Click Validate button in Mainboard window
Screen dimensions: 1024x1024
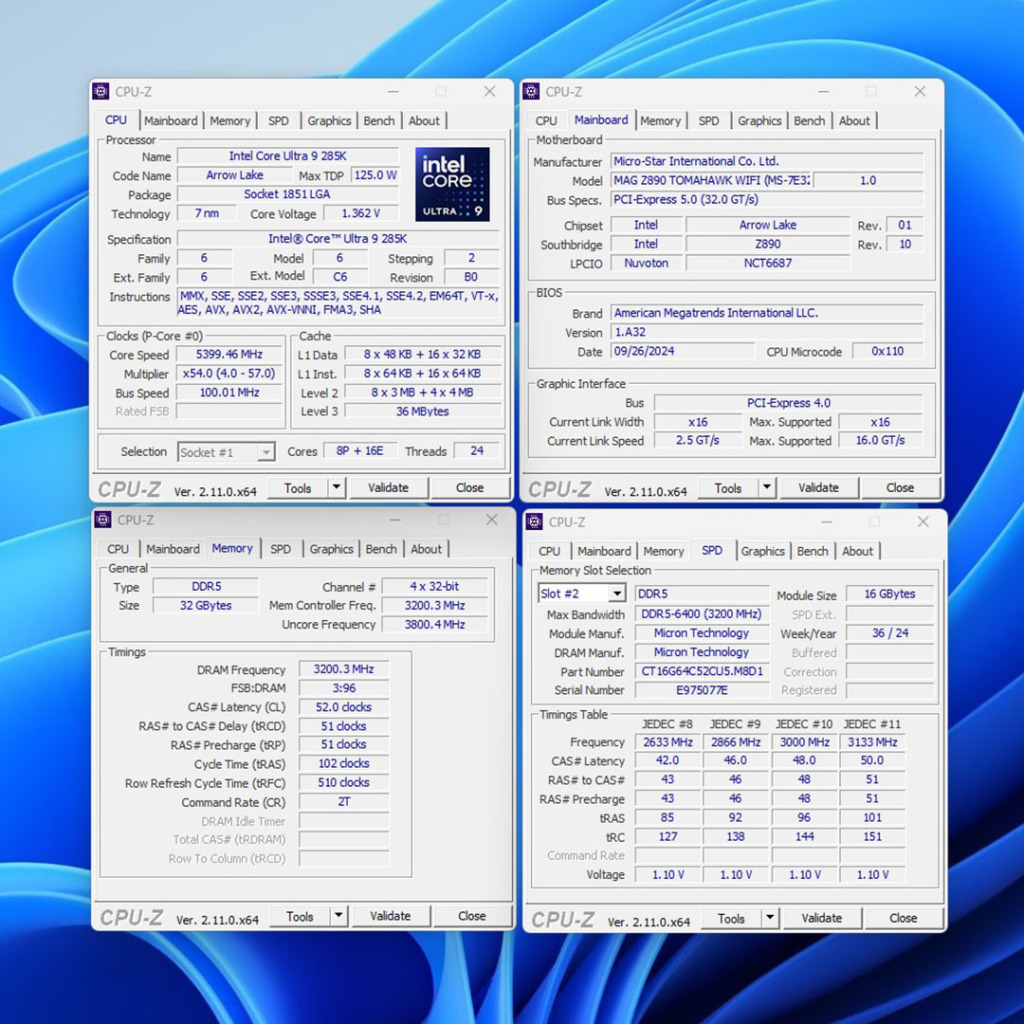[818, 488]
